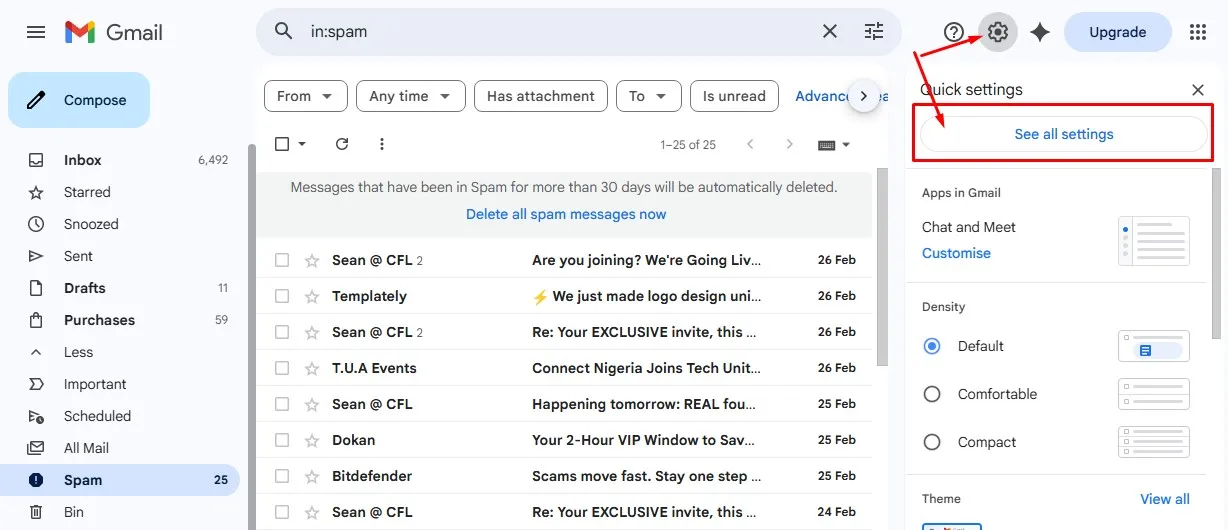1228x530 pixels.
Task: Click the Customise link under Chat and Meet
Action: (956, 253)
